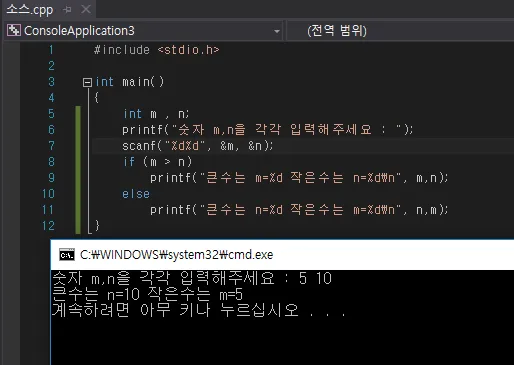Place cursor on #include <stdio.h> line
514x365 pixels.
pos(156,50)
